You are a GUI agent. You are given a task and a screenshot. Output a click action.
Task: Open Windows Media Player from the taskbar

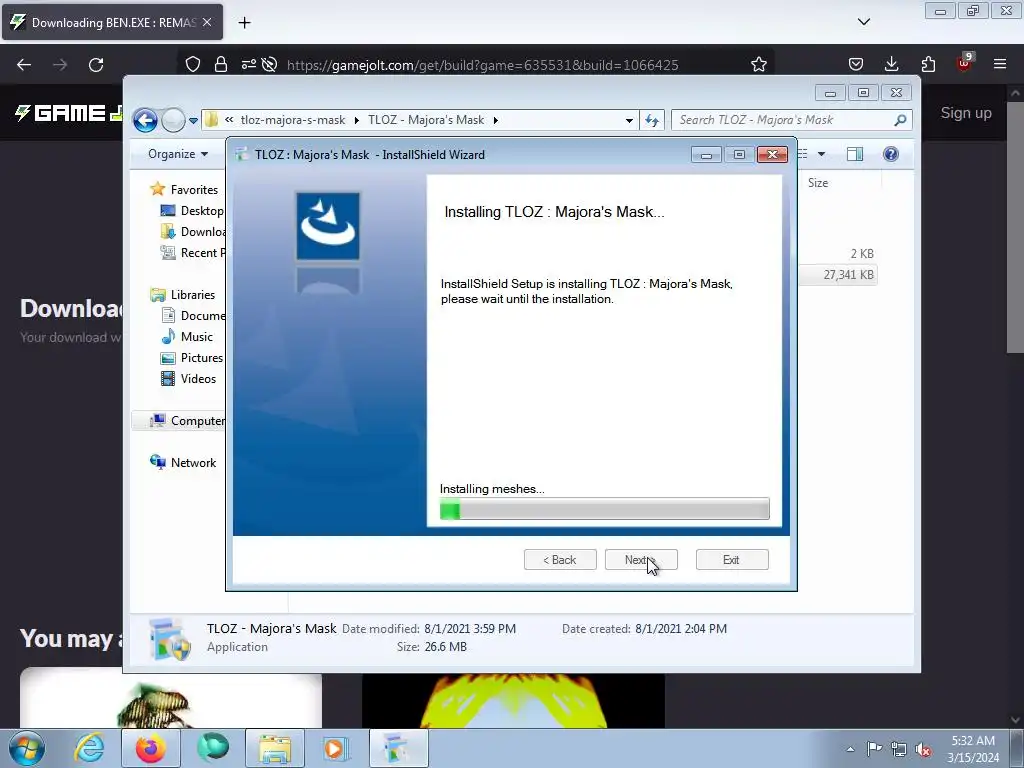335,748
